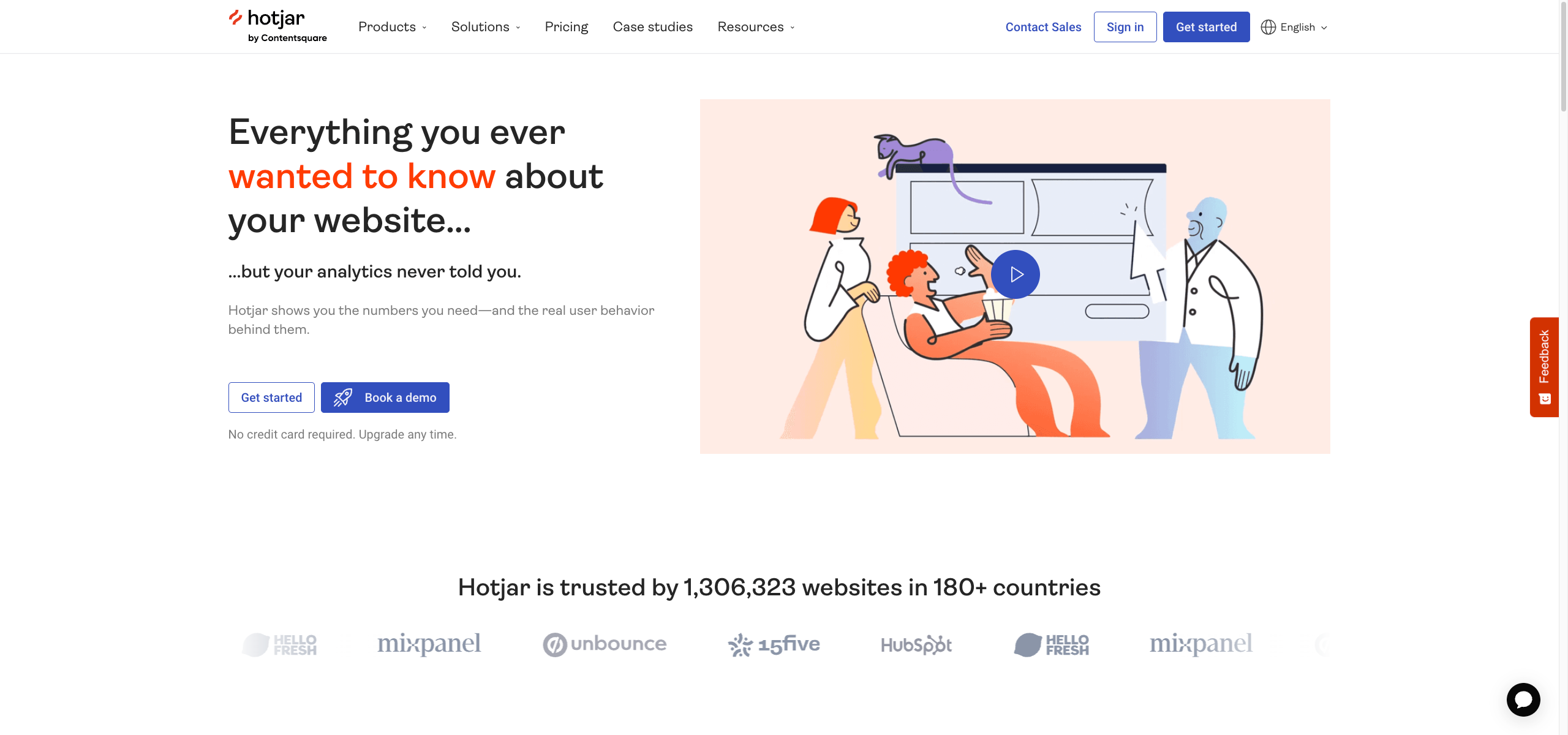Click the full-color Hello Fresh logo
The width and height of the screenshot is (1568, 735).
tap(1051, 644)
